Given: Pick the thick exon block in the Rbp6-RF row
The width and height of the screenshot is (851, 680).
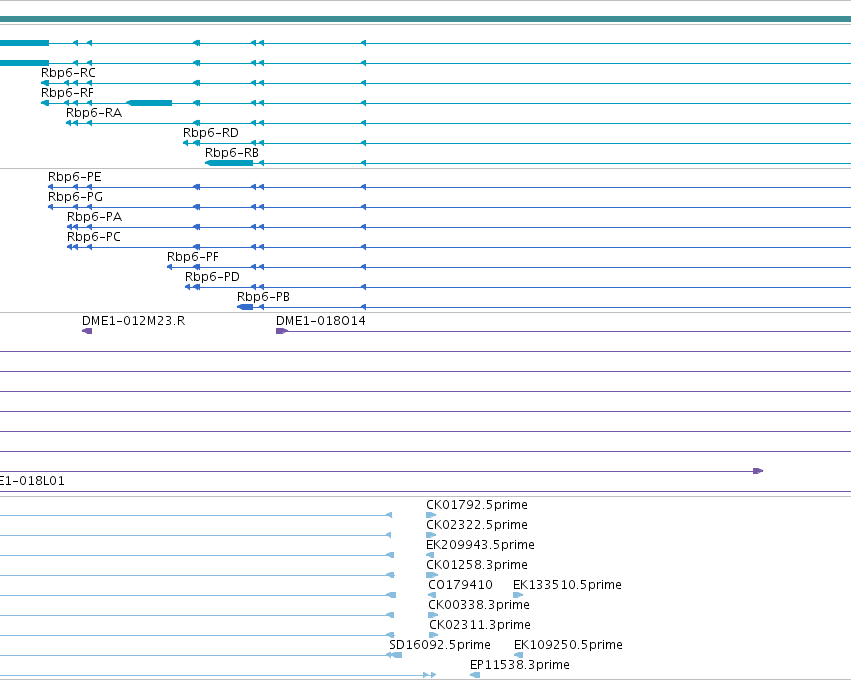Looking at the screenshot, I should pyautogui.click(x=149, y=103).
